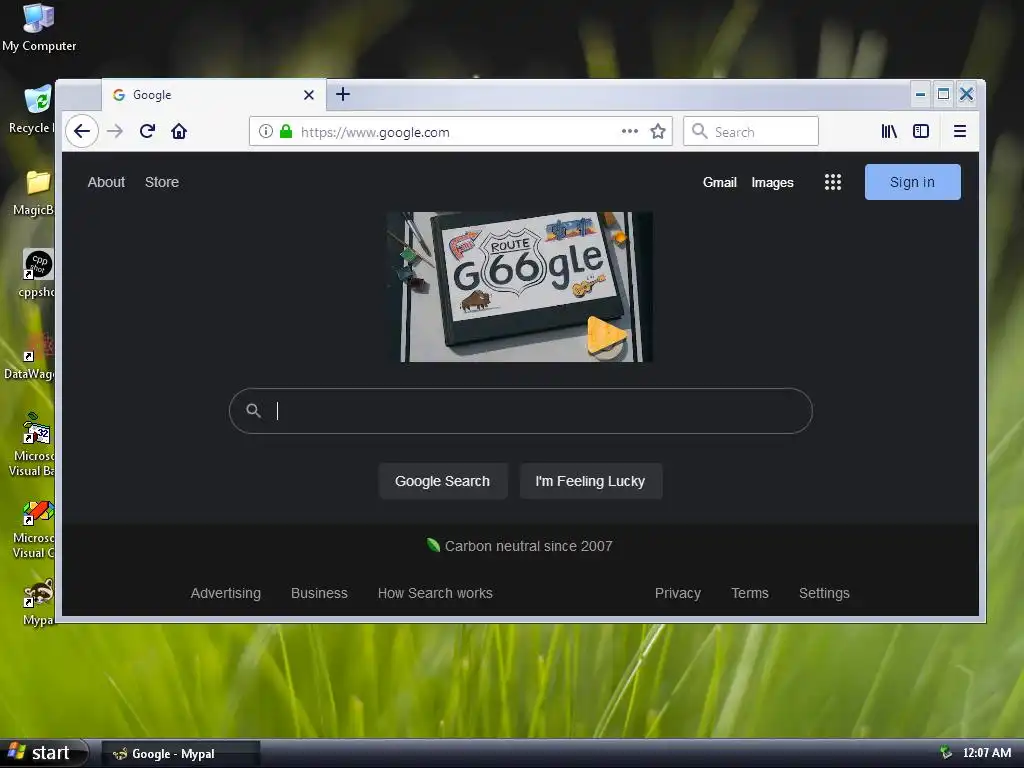Open How Search works link
The height and width of the screenshot is (768, 1024).
point(435,593)
